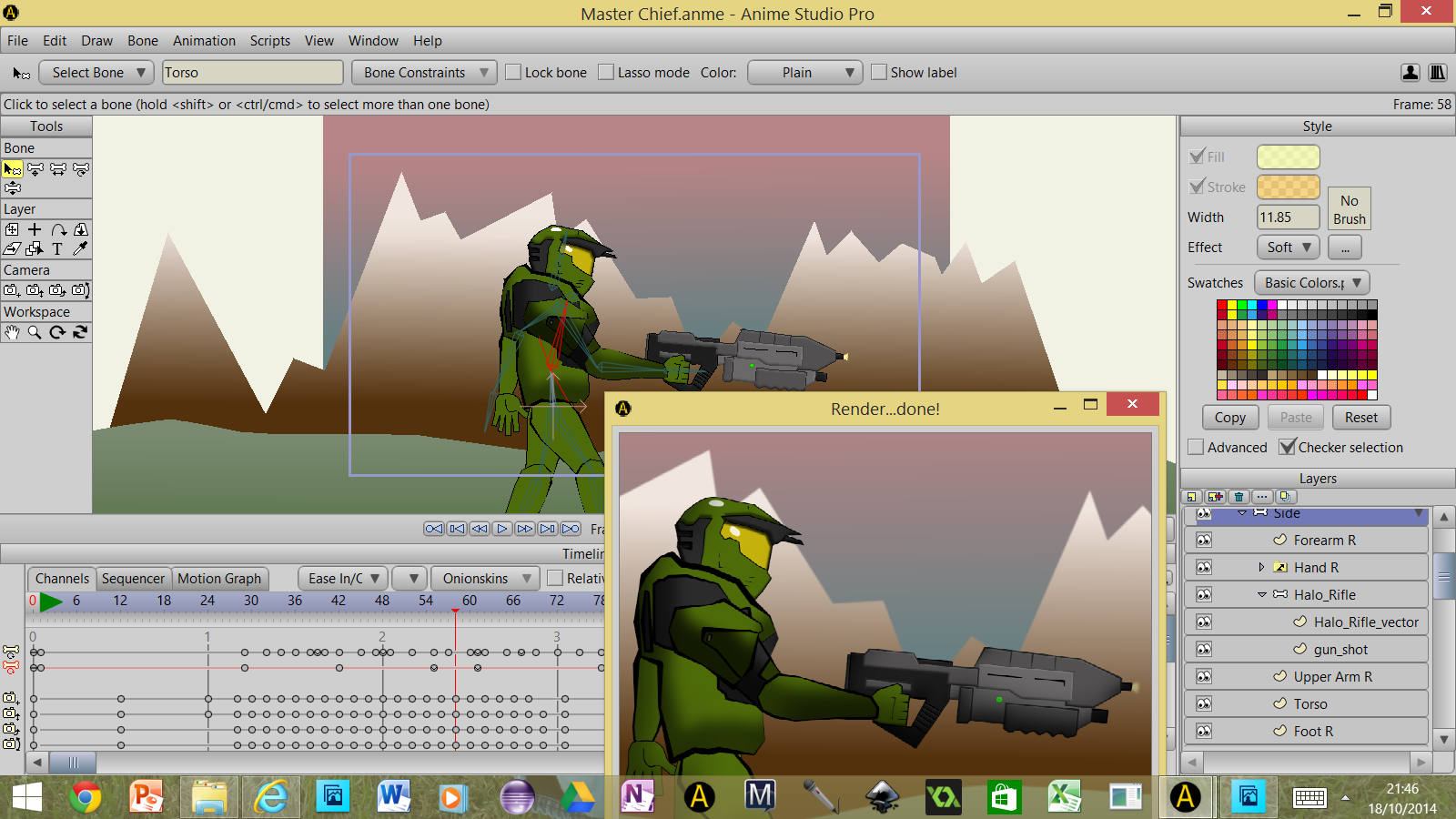The height and width of the screenshot is (819, 1456).
Task: Uncheck Checker selection
Action: (x=1287, y=447)
